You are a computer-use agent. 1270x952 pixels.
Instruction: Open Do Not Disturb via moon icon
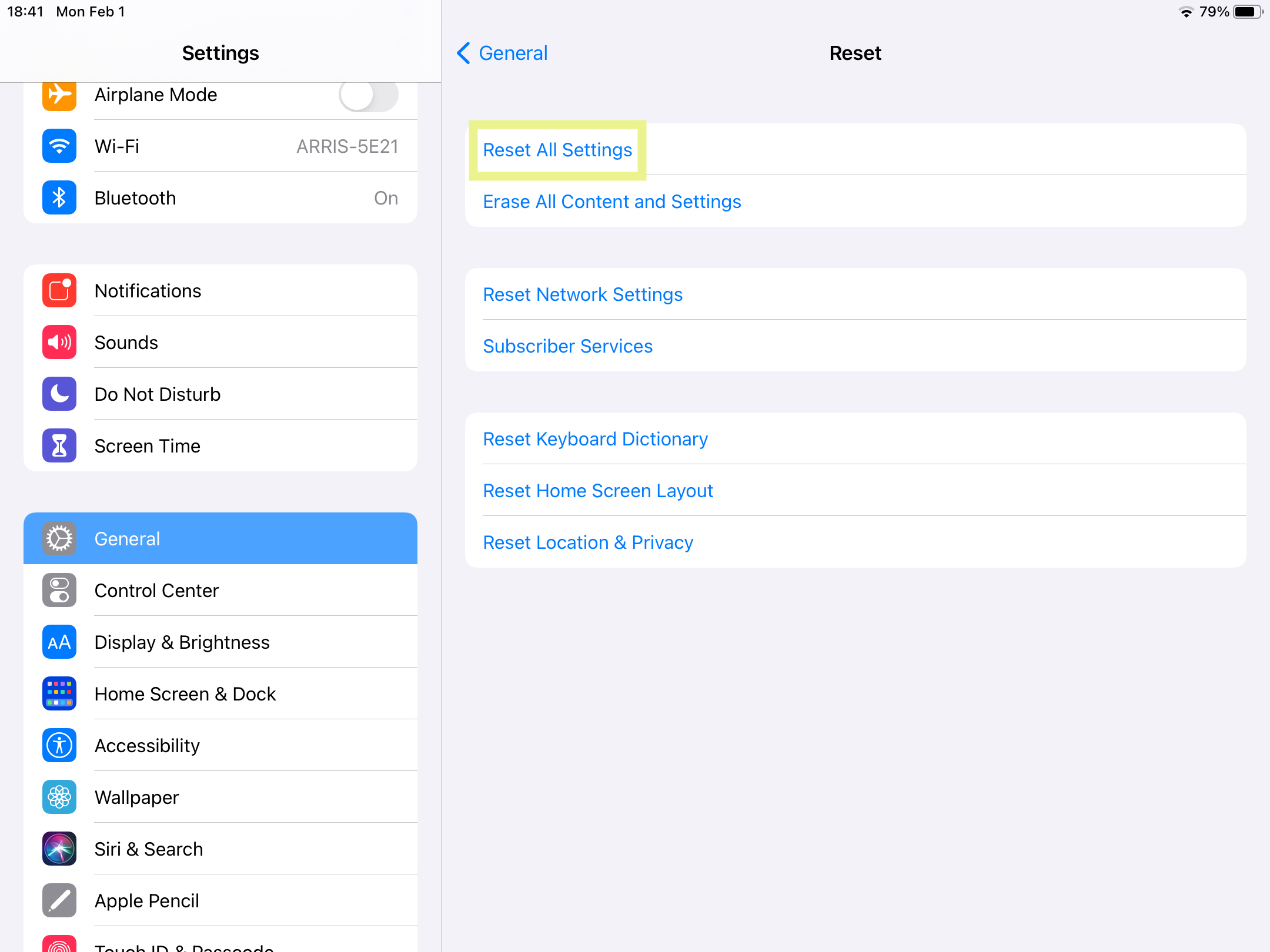59,394
